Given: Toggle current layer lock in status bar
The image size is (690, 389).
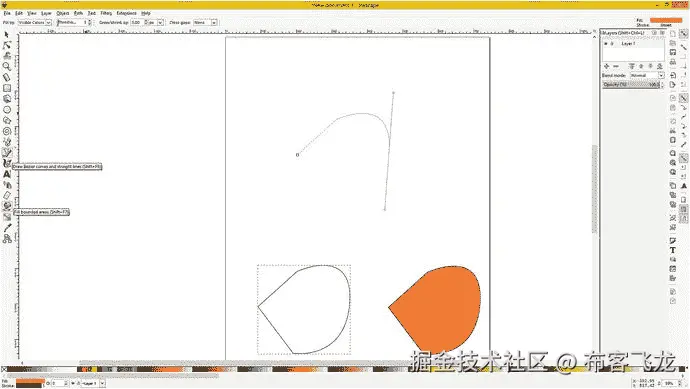Looking at the screenshot, I should tap(78, 384).
